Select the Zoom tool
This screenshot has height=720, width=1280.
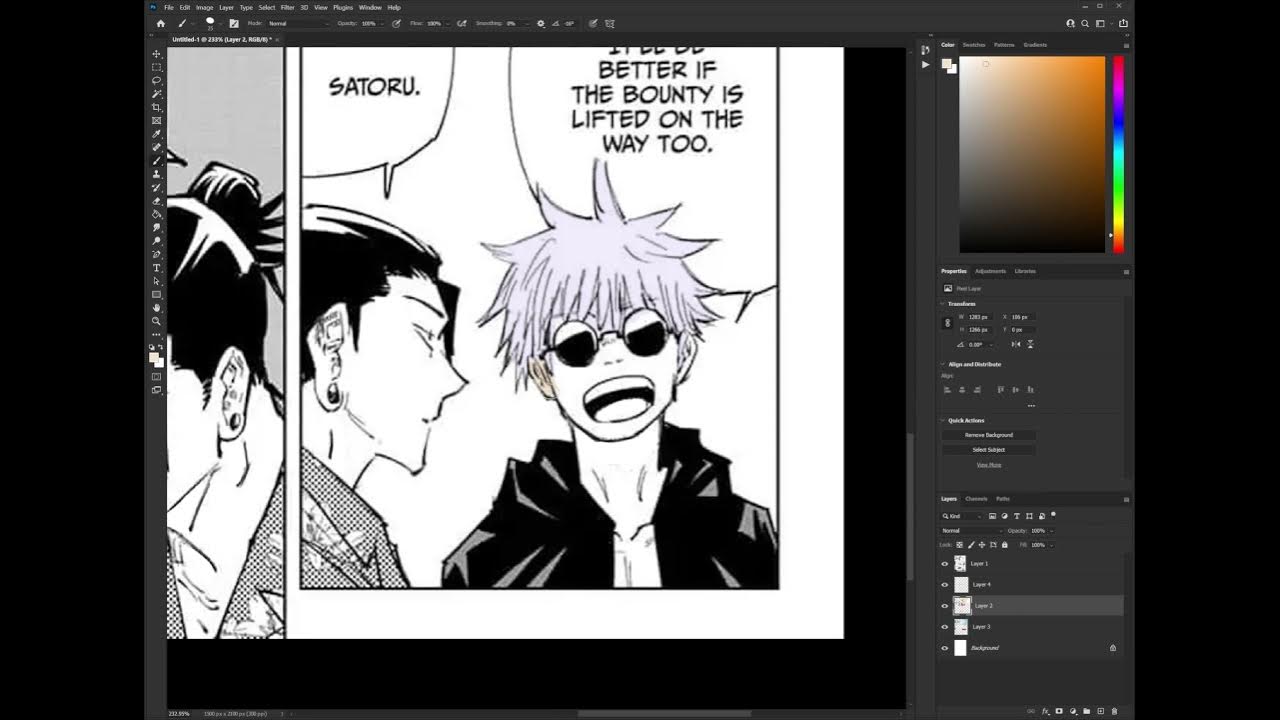pos(156,321)
